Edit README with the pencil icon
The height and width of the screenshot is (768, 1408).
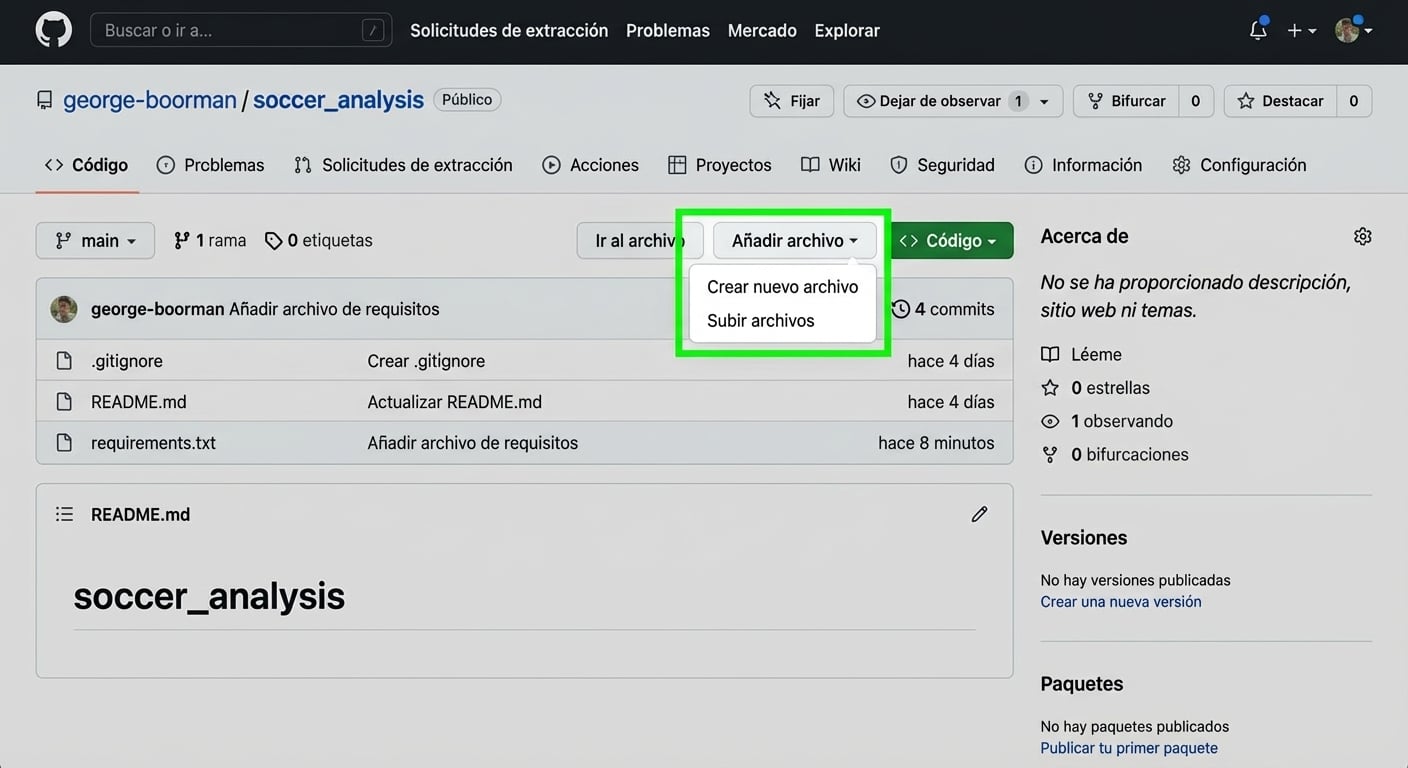click(979, 514)
